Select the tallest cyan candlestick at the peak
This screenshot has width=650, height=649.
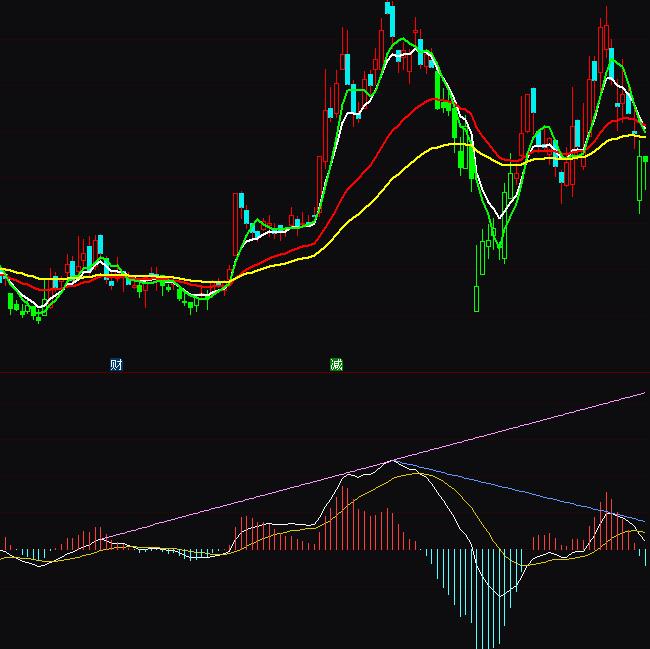390,18
